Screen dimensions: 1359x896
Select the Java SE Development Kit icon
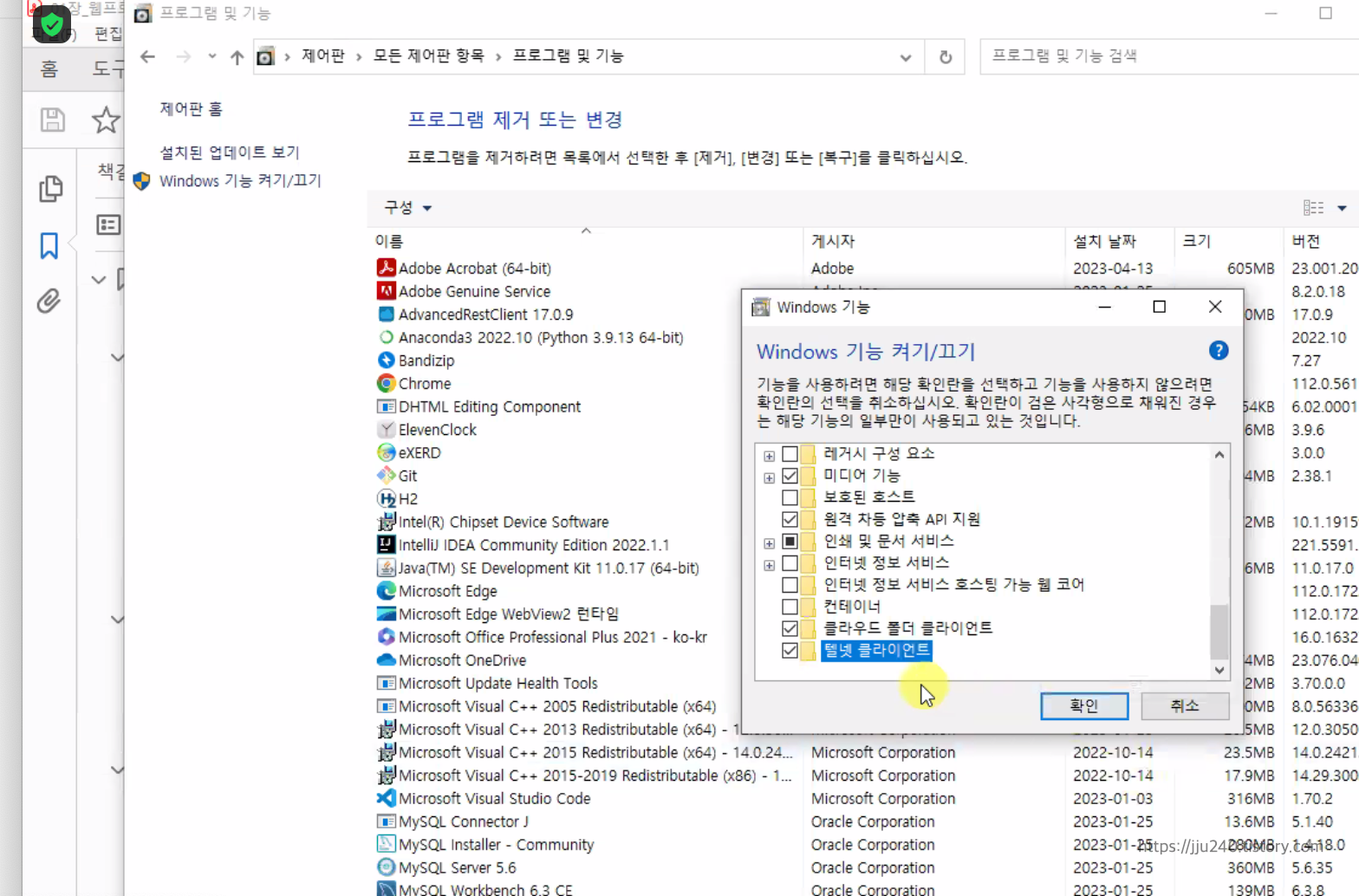coord(386,568)
